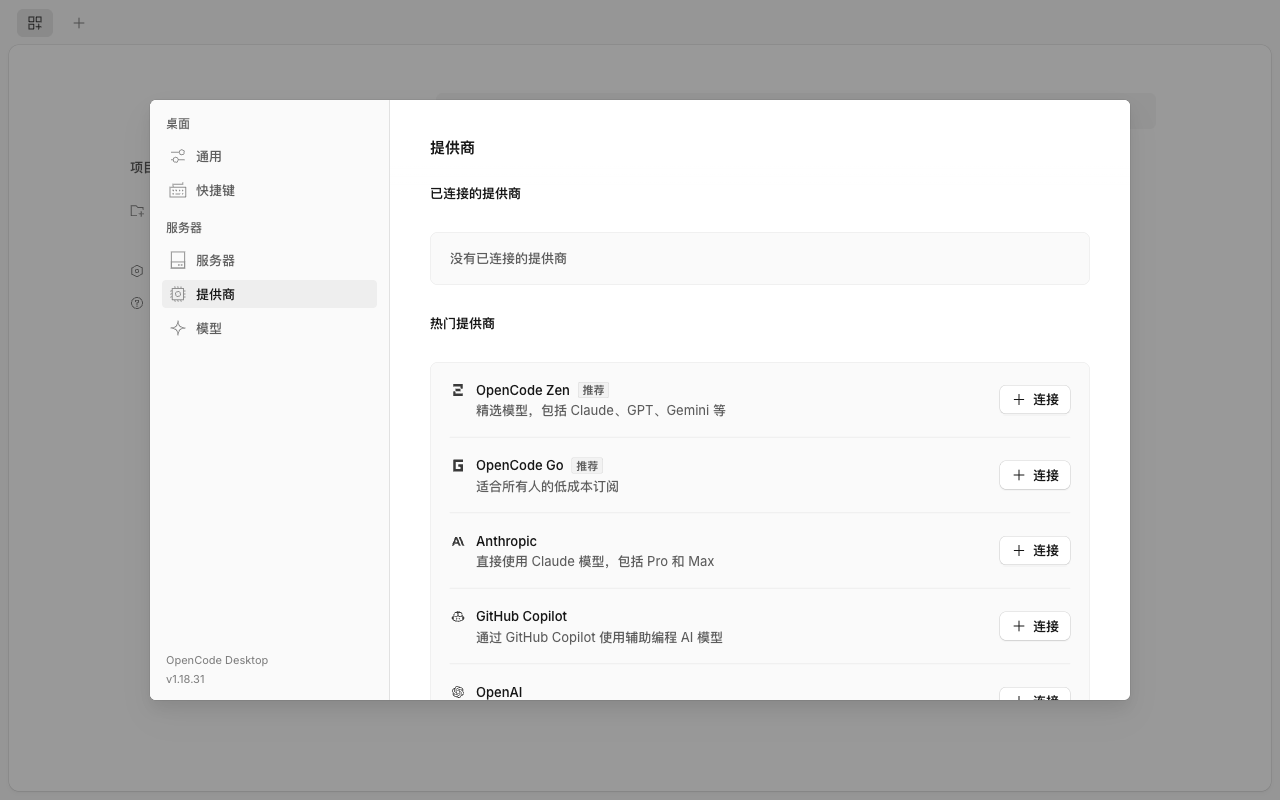Open the 快捷键 shortcuts section
The height and width of the screenshot is (800, 1280).
click(x=269, y=190)
